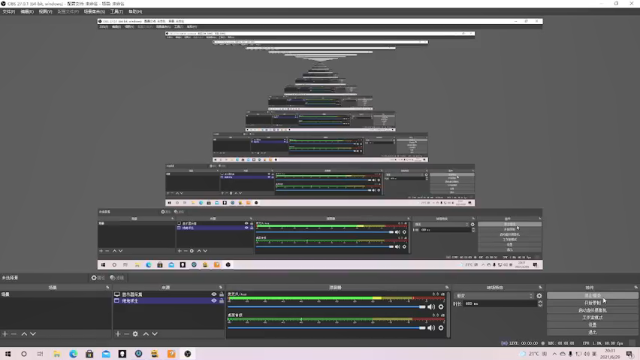The width and height of the screenshot is (640, 360).
Task: Open the Profile (配置文件) menu
Action: pyautogui.click(x=68, y=11)
